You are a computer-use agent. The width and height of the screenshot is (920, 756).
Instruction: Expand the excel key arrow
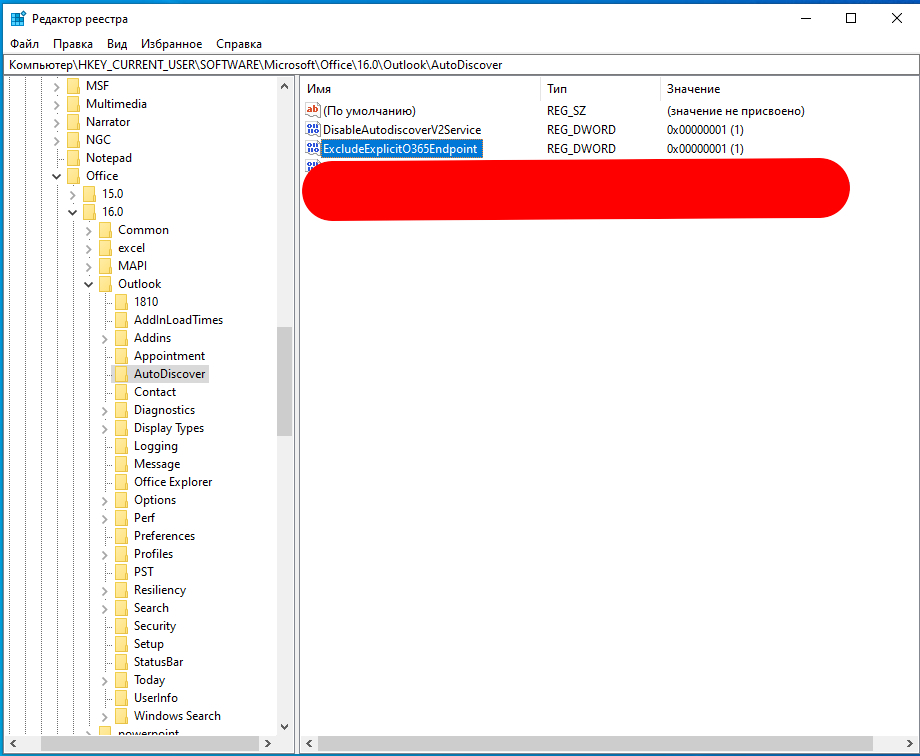[x=88, y=249]
